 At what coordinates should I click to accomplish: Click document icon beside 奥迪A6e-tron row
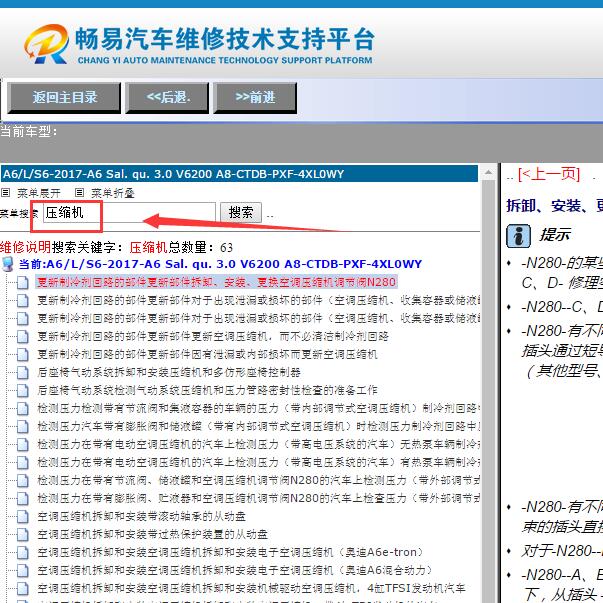[23, 552]
